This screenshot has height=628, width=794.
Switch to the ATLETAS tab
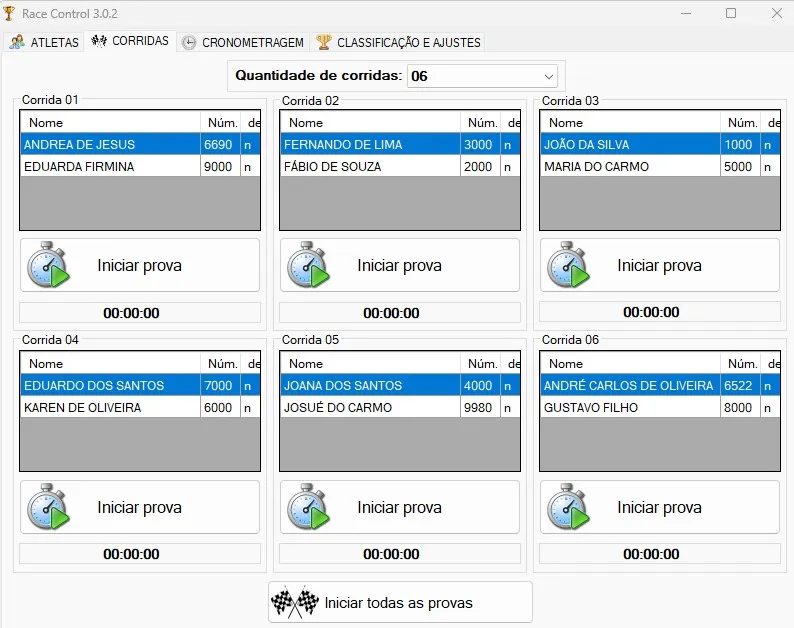tap(44, 42)
